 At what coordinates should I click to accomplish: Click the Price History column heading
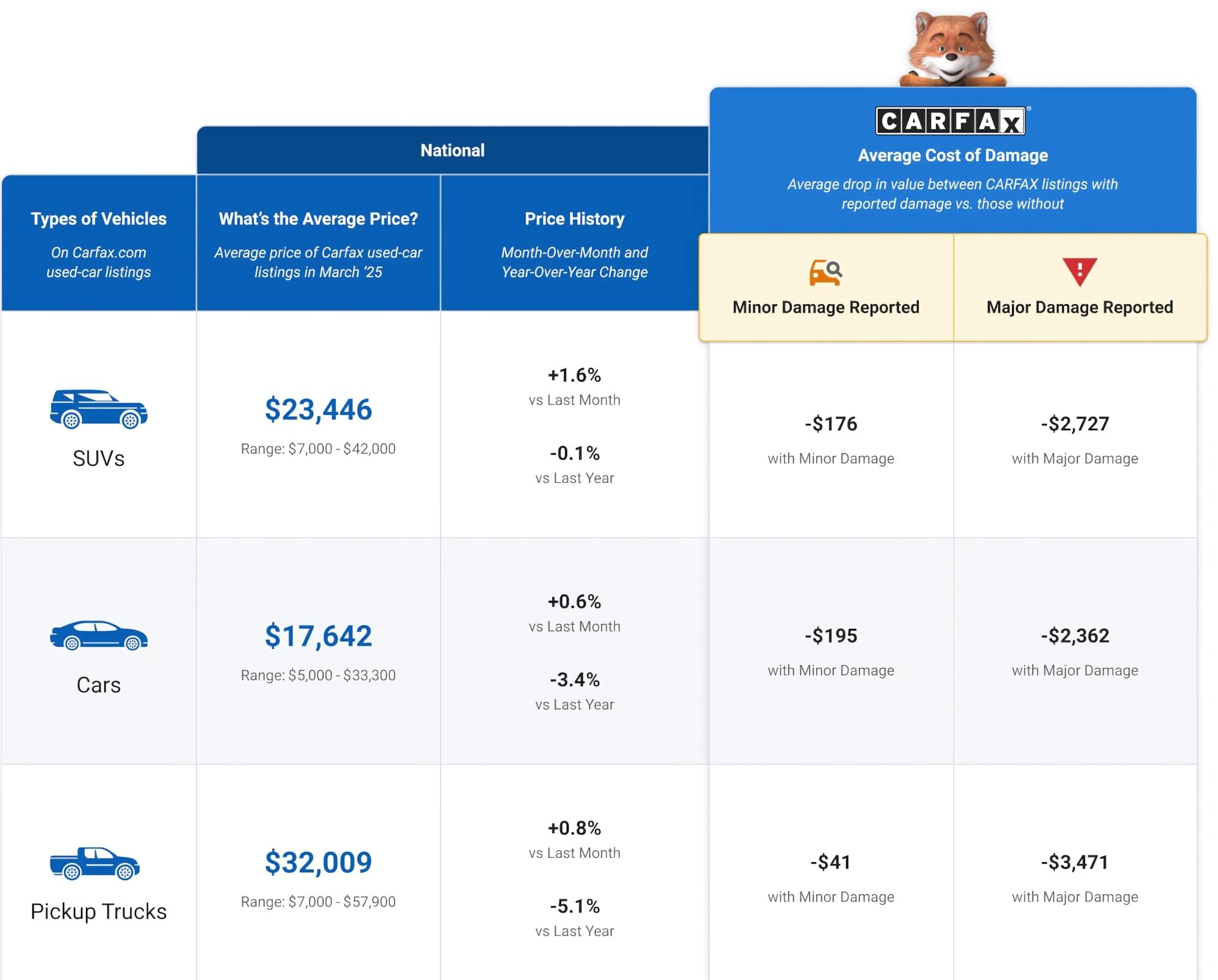(x=574, y=218)
